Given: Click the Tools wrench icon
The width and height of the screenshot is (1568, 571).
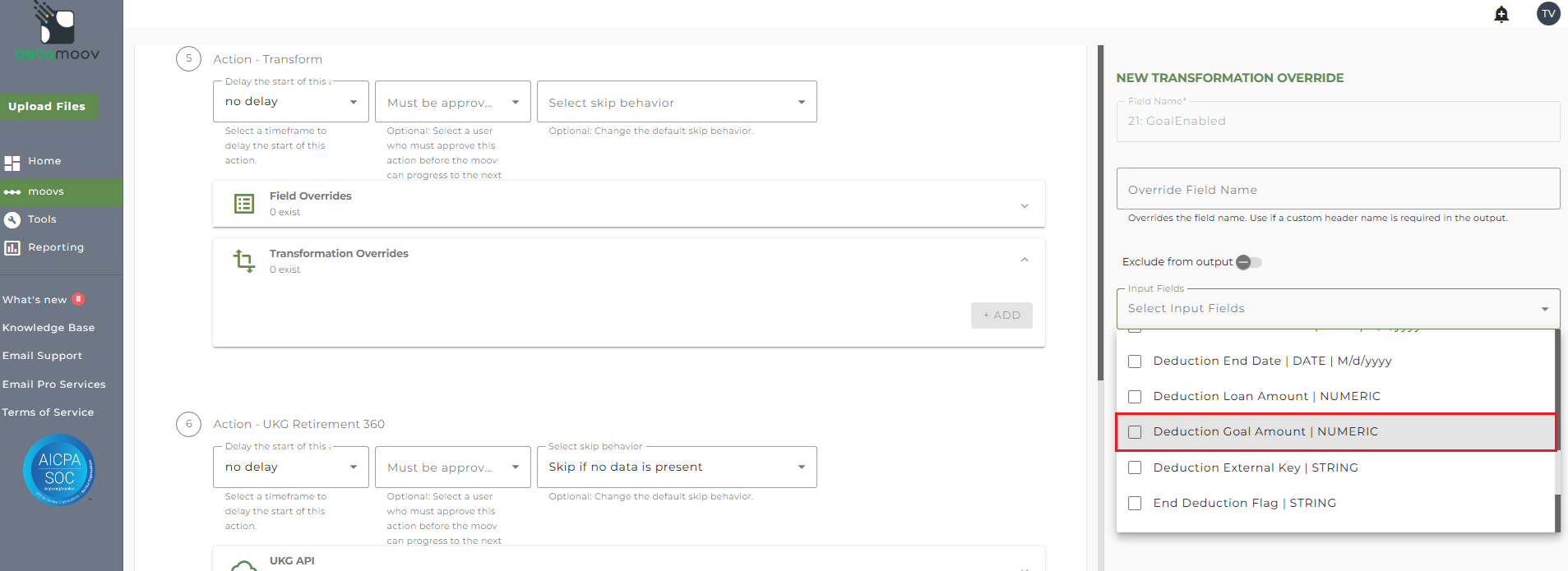Looking at the screenshot, I should (12, 219).
